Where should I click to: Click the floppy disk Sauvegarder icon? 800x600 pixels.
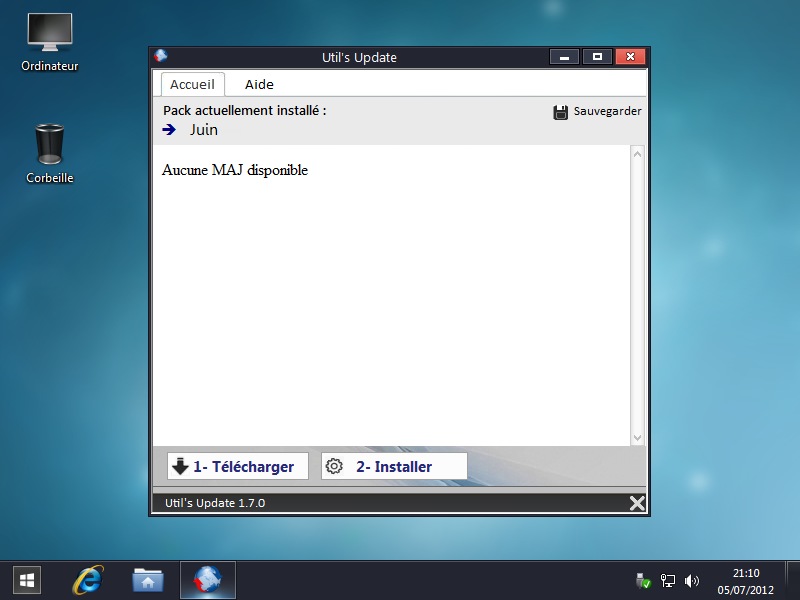(x=560, y=112)
